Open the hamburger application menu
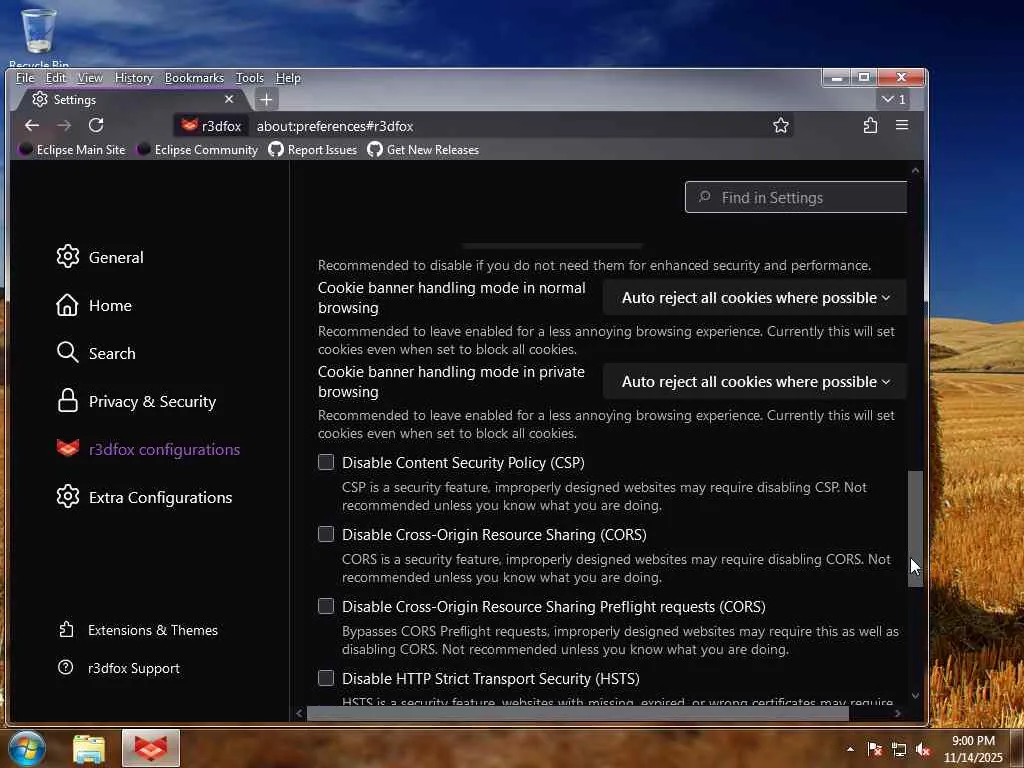This screenshot has height=768, width=1024. [x=902, y=125]
